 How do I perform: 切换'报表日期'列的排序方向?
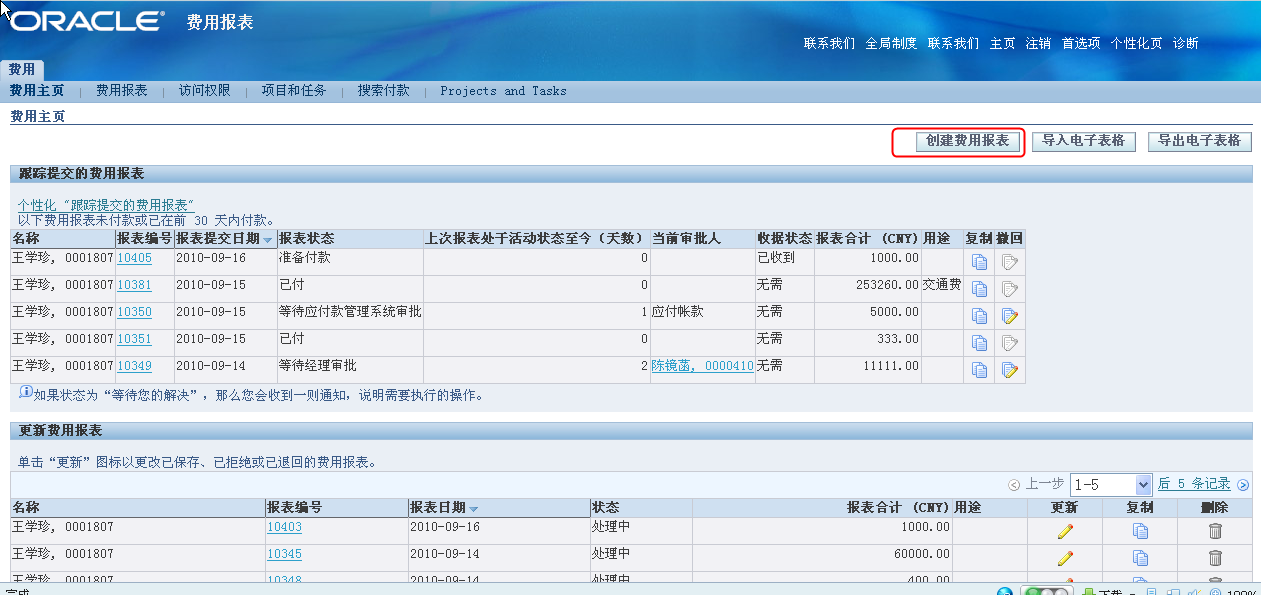[x=440, y=507]
